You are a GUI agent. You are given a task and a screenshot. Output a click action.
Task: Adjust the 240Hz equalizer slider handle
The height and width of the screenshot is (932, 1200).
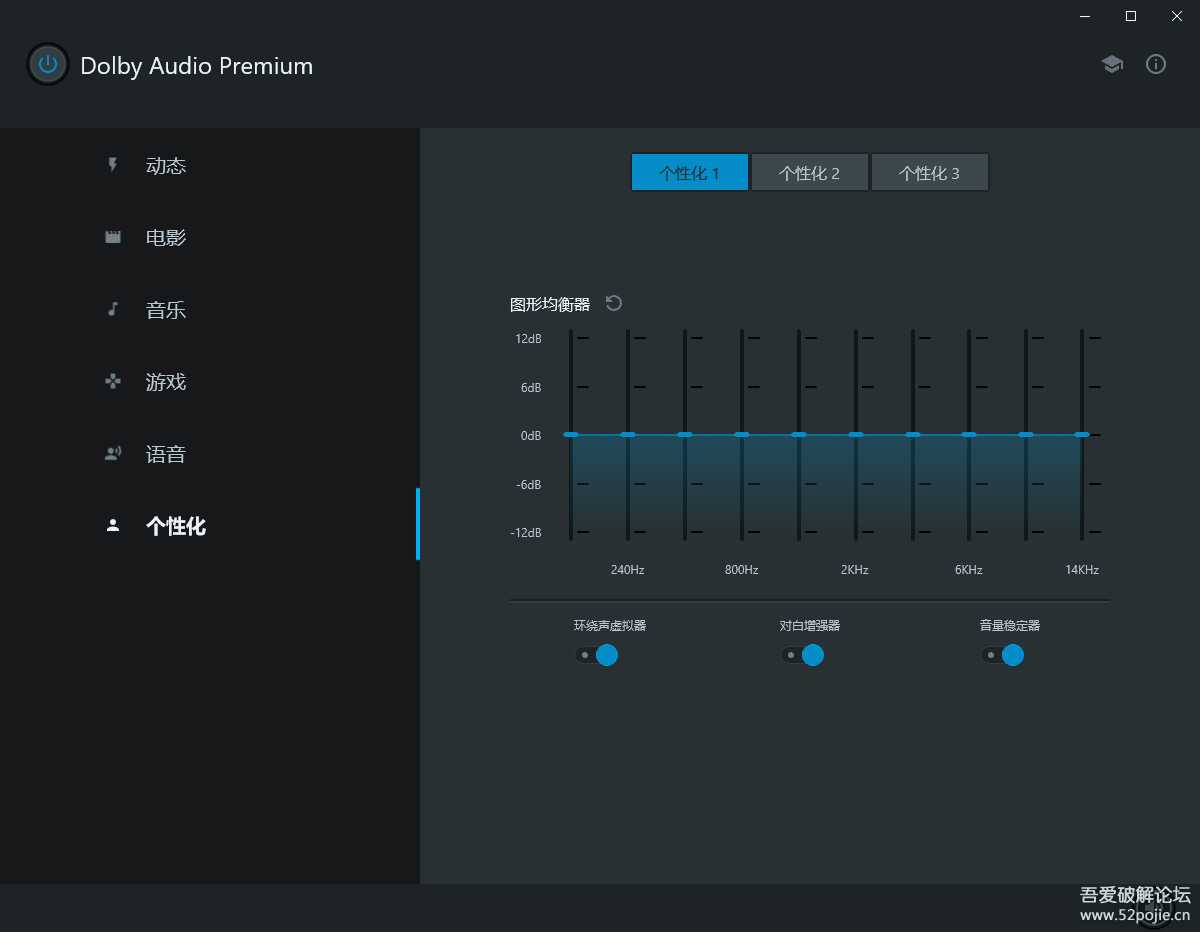click(627, 434)
